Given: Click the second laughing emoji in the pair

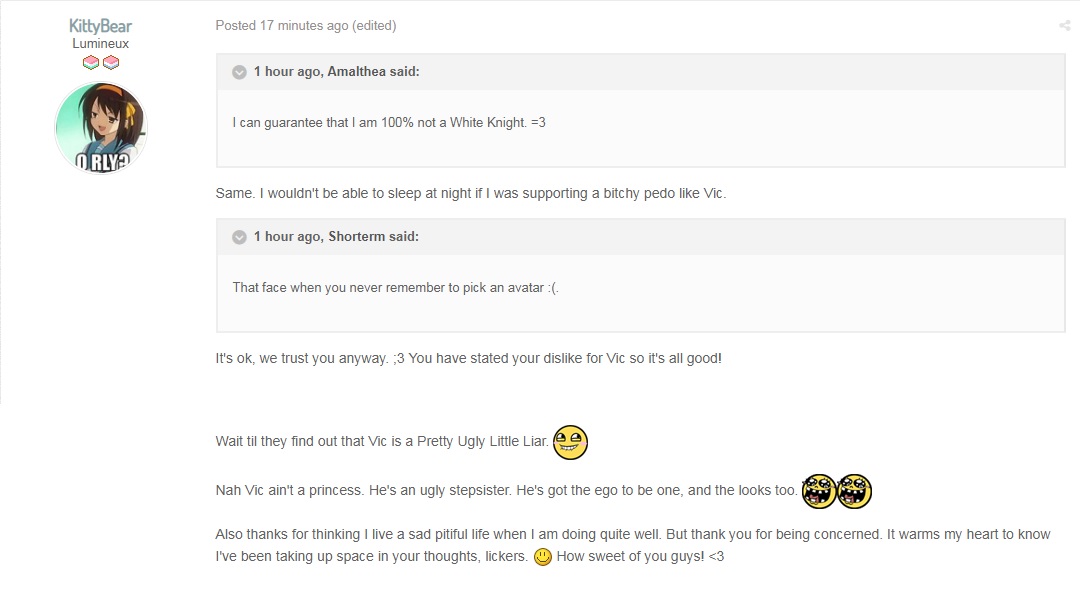Looking at the screenshot, I should point(855,491).
